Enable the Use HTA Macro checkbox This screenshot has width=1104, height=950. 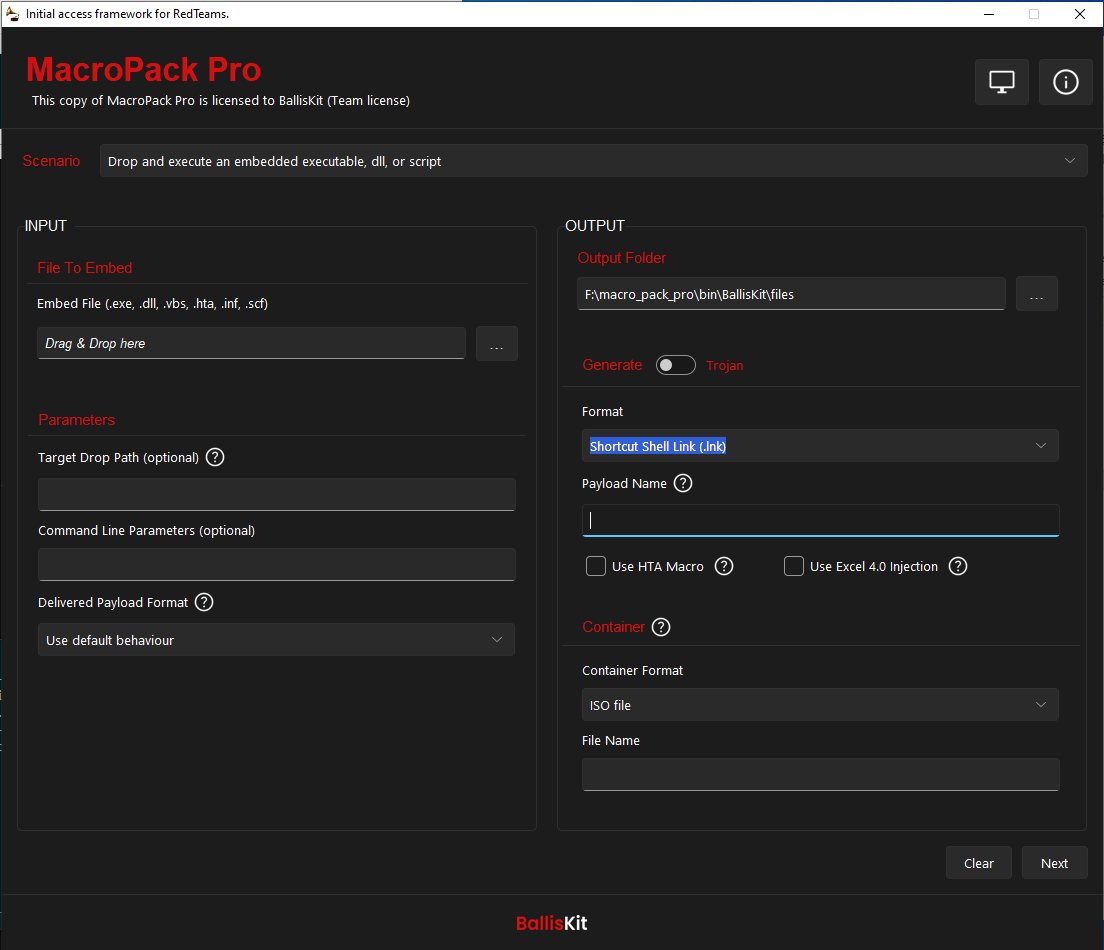(596, 566)
